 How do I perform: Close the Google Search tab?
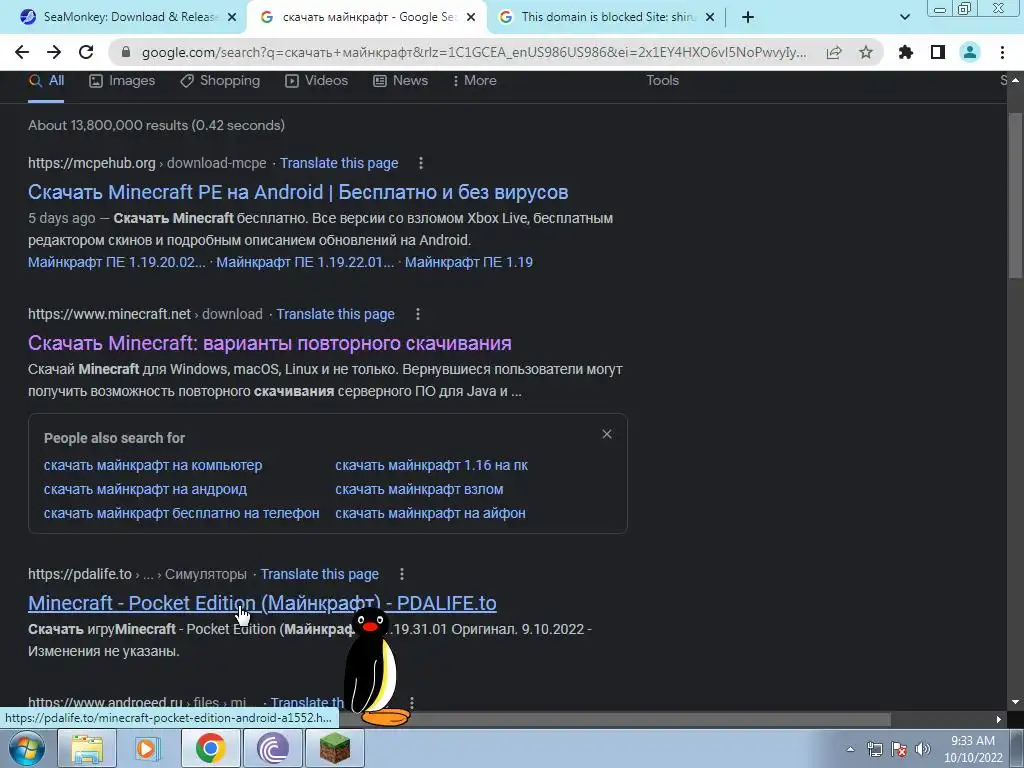471,17
